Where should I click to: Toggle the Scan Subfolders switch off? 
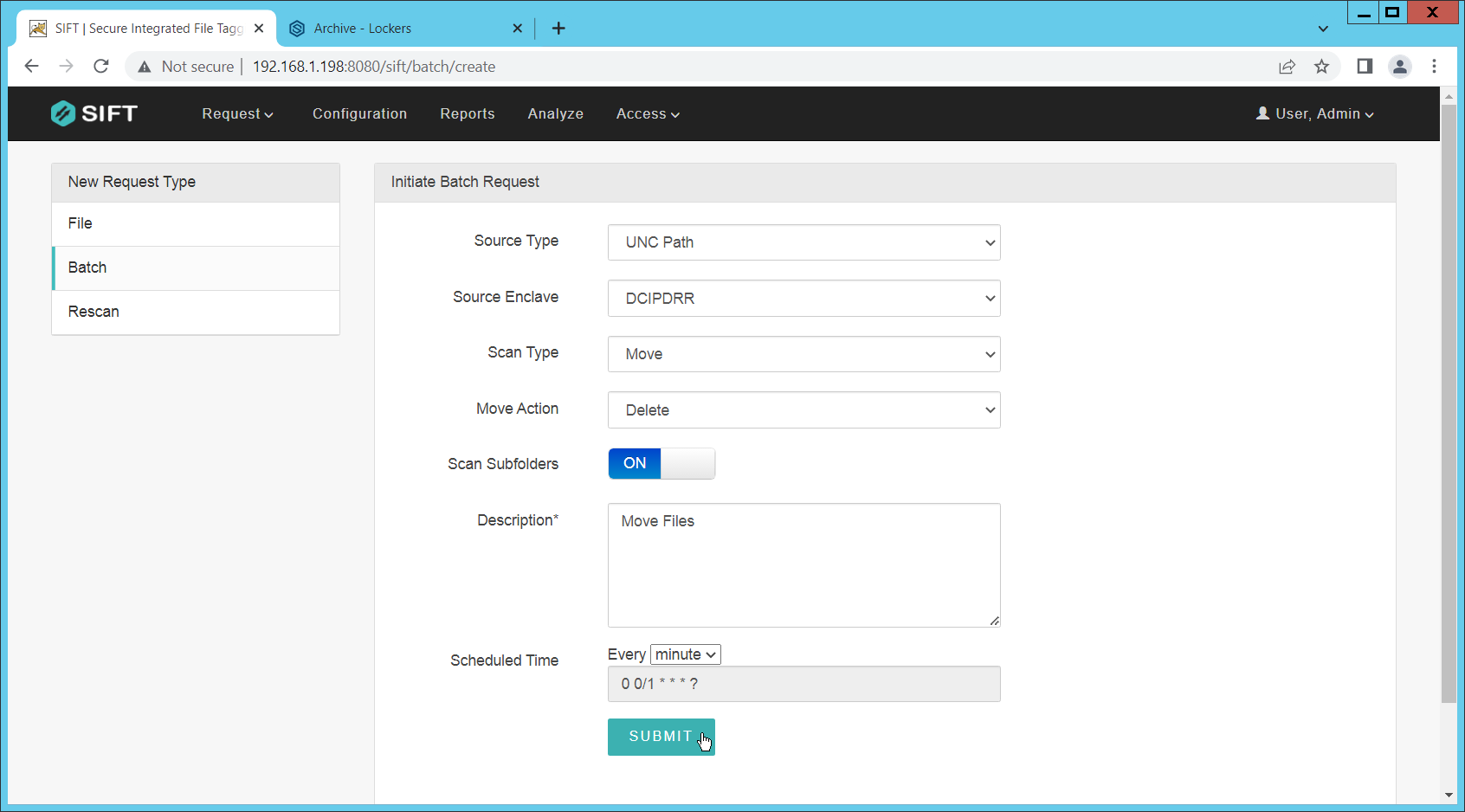tap(662, 463)
